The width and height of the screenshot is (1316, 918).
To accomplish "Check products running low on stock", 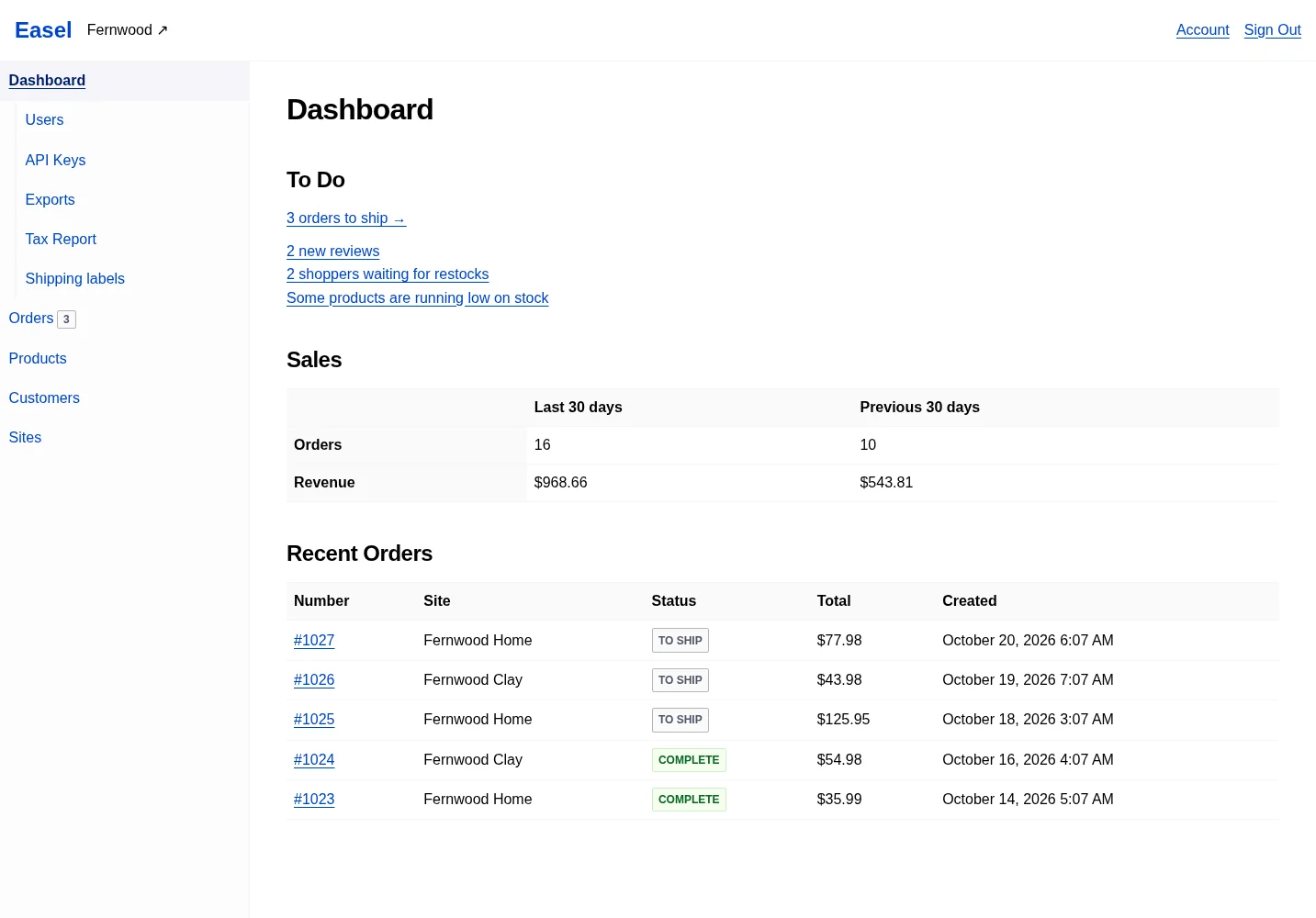I will pyautogui.click(x=417, y=298).
